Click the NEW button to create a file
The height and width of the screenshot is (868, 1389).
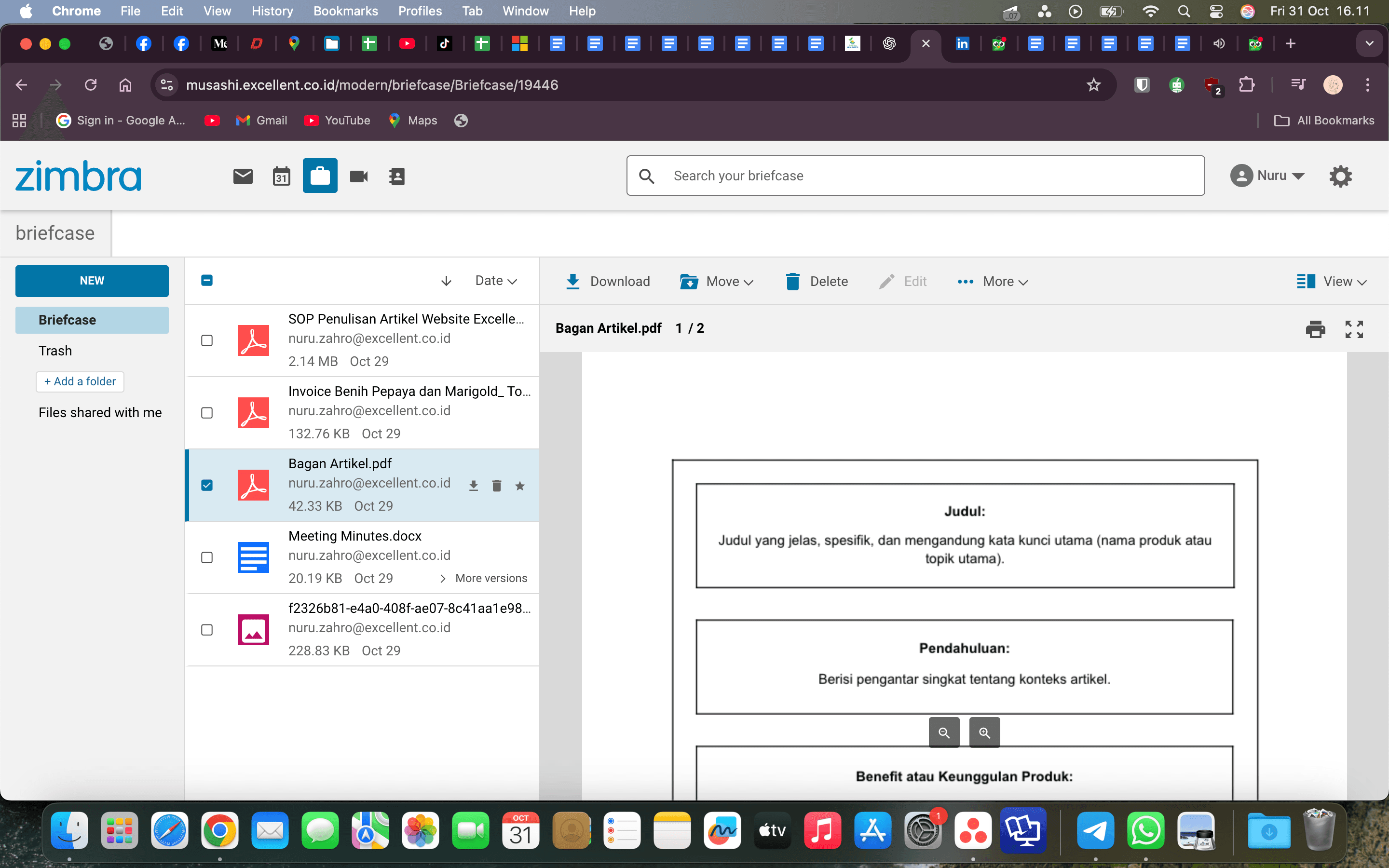point(92,281)
